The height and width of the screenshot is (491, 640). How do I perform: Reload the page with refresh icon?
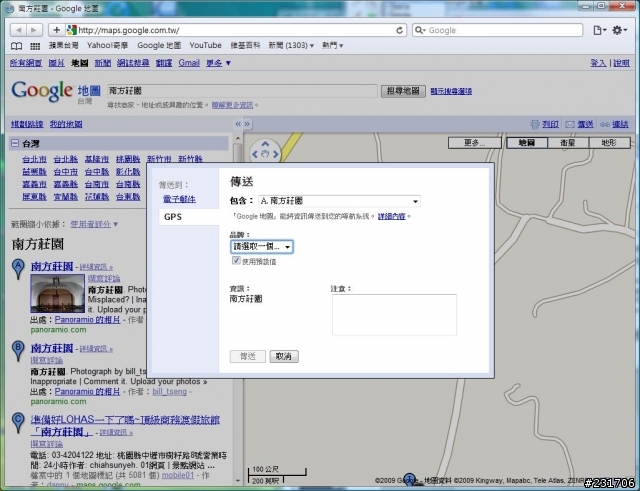[x=400, y=30]
